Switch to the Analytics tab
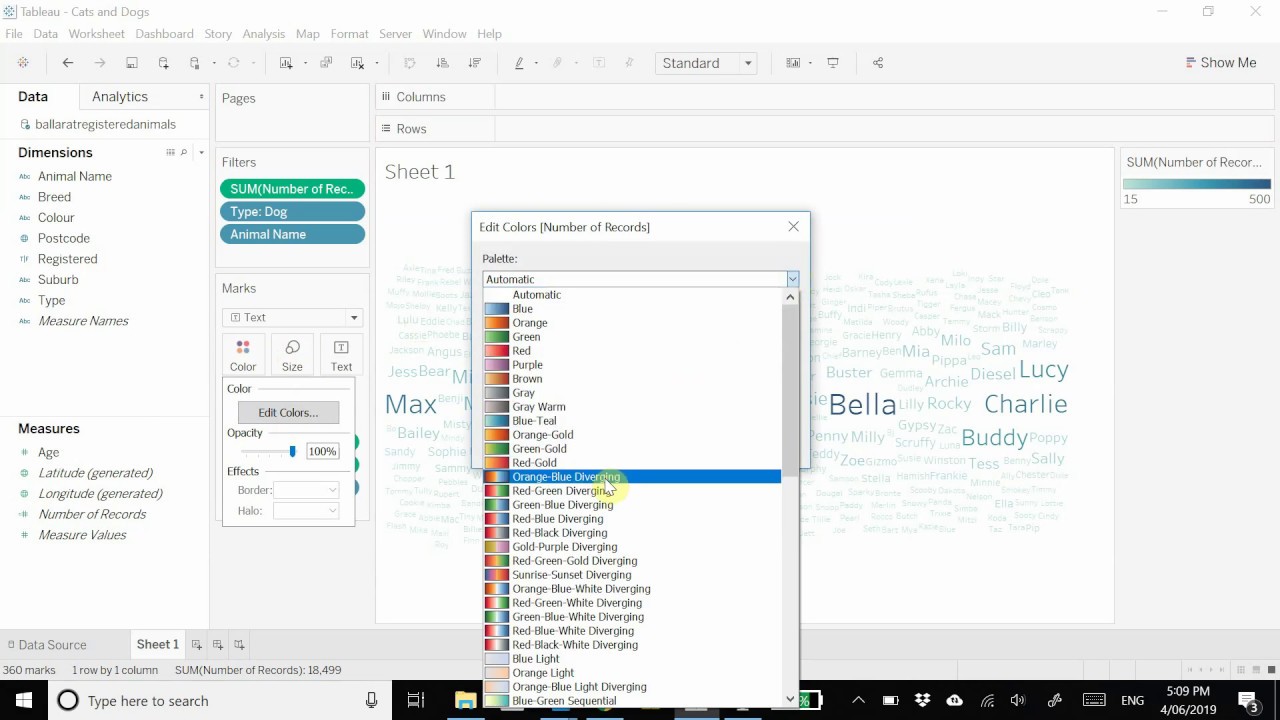This screenshot has width=1280, height=720. tap(120, 97)
